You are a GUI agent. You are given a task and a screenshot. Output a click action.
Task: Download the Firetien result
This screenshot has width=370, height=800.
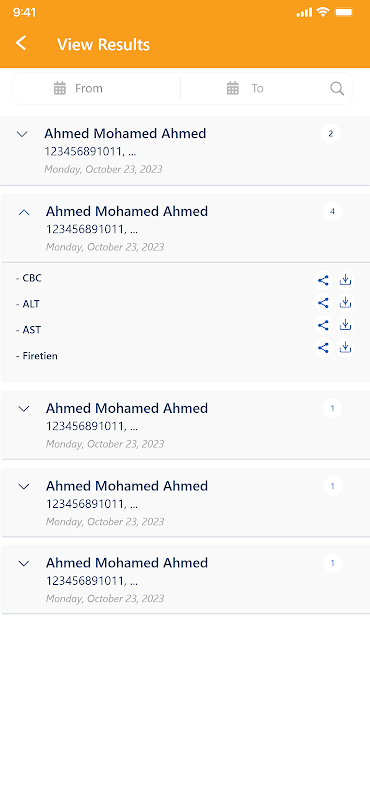(346, 348)
